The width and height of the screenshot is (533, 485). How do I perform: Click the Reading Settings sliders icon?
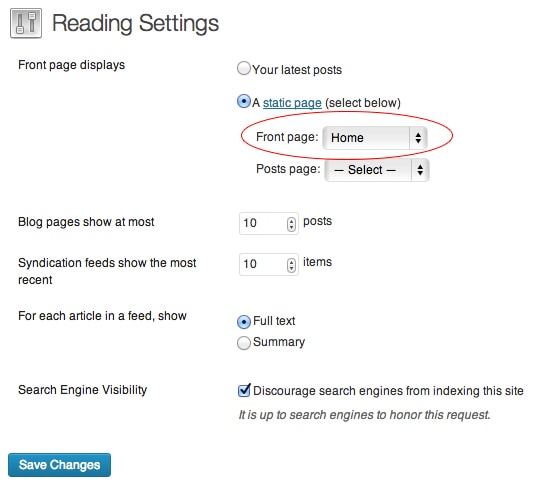point(26,23)
